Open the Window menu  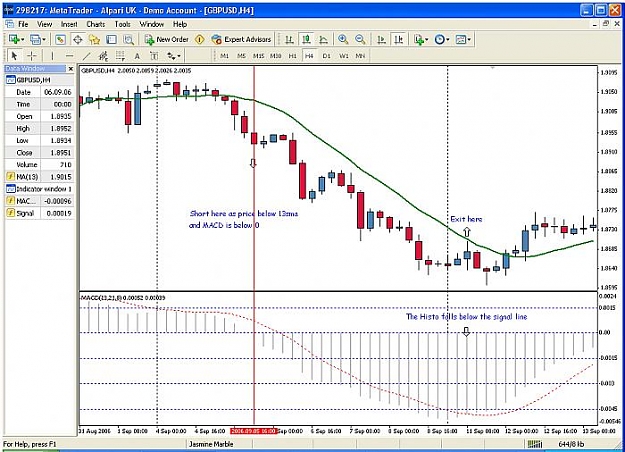pyautogui.click(x=151, y=24)
